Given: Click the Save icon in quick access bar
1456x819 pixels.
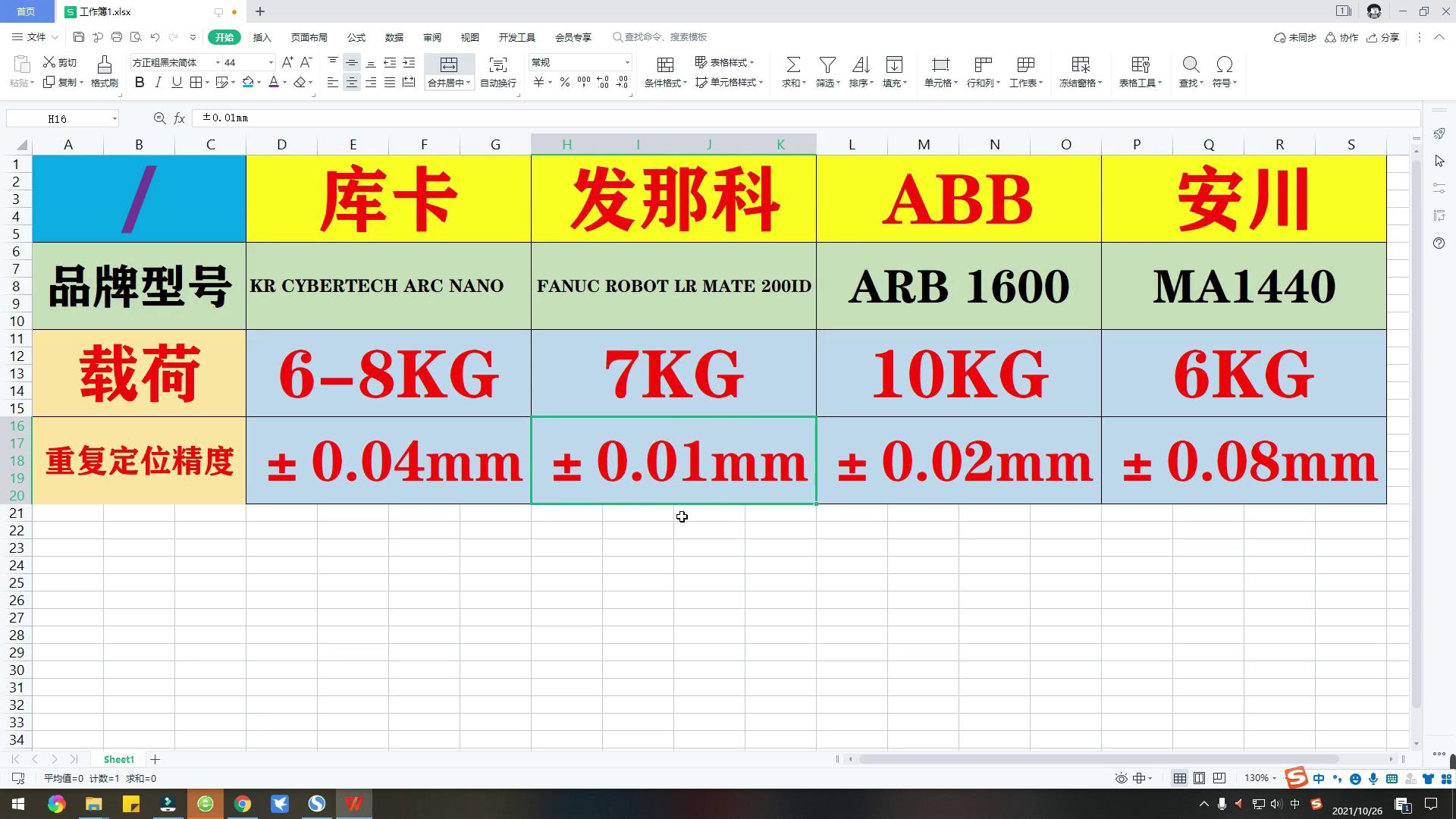Looking at the screenshot, I should 79,37.
